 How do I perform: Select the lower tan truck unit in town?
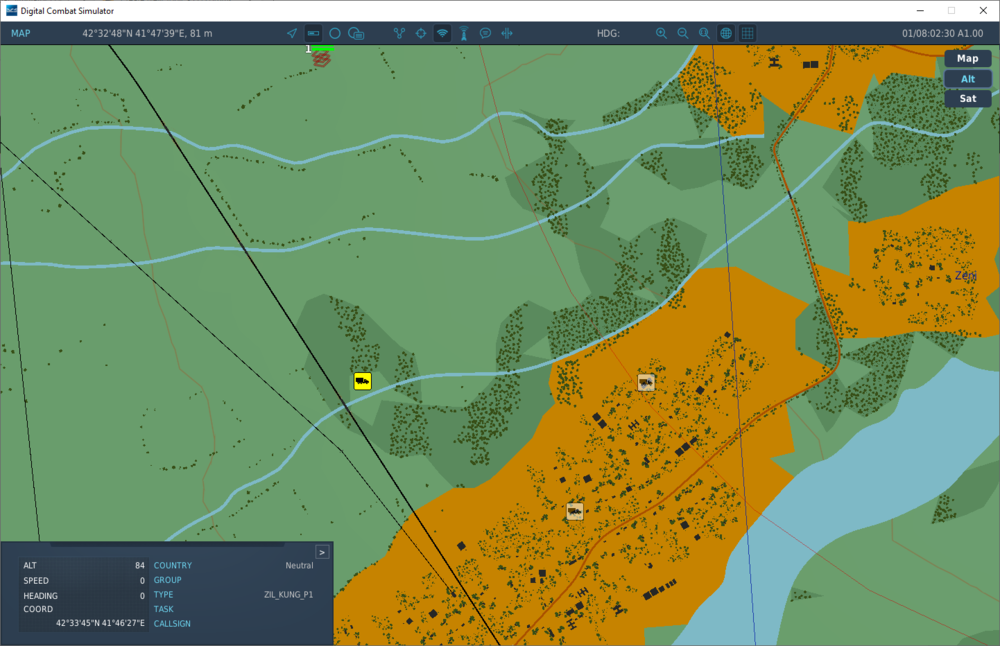click(x=575, y=511)
